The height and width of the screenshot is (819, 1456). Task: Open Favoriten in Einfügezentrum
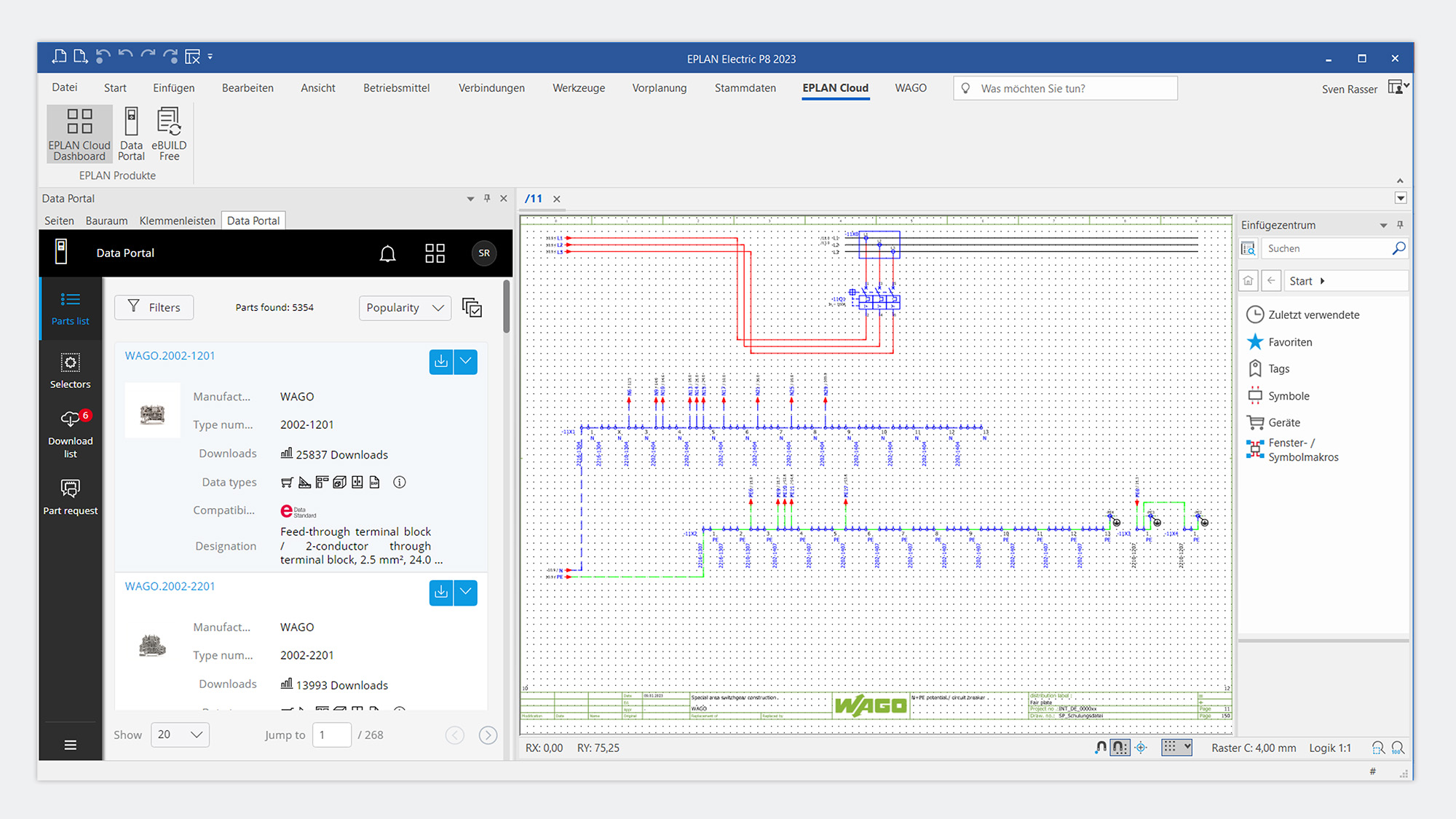tap(1280, 342)
